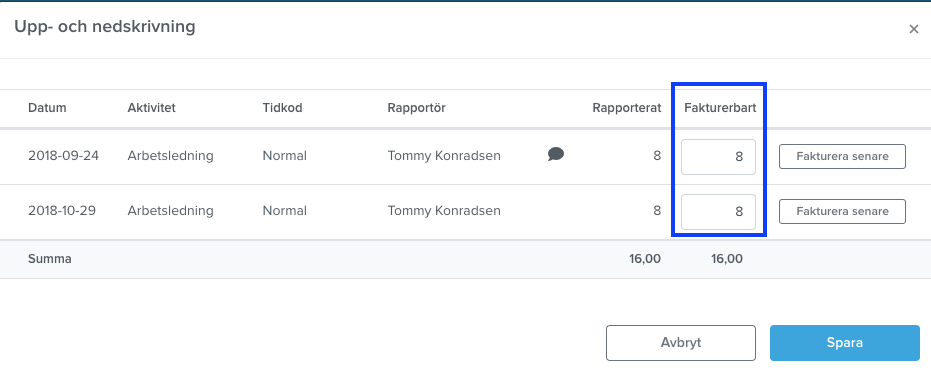Edit Fakturerbart hours for the 2018-10-29 row
This screenshot has width=931, height=376.
click(x=718, y=211)
